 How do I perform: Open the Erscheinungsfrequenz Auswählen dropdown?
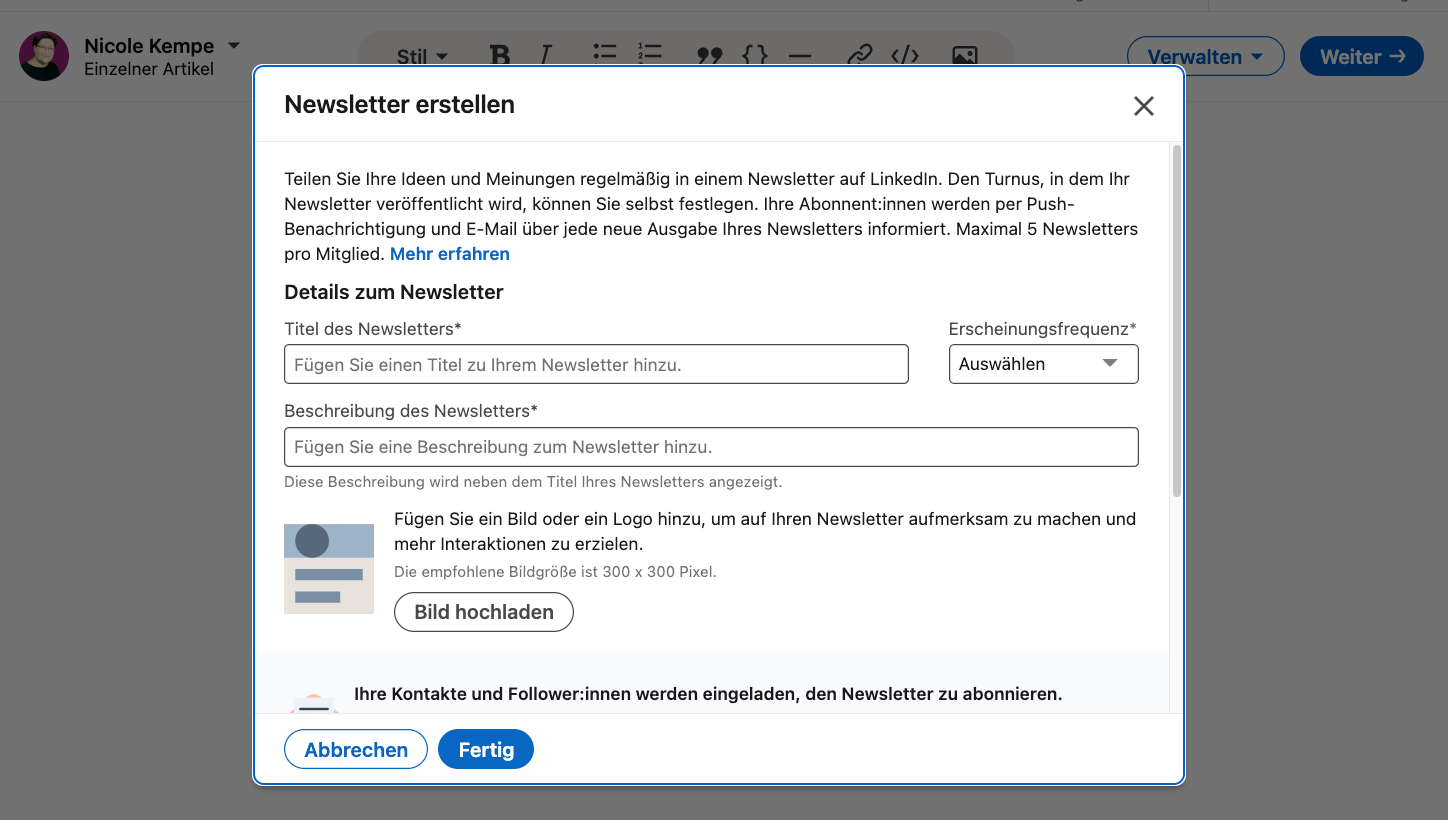[1043, 364]
